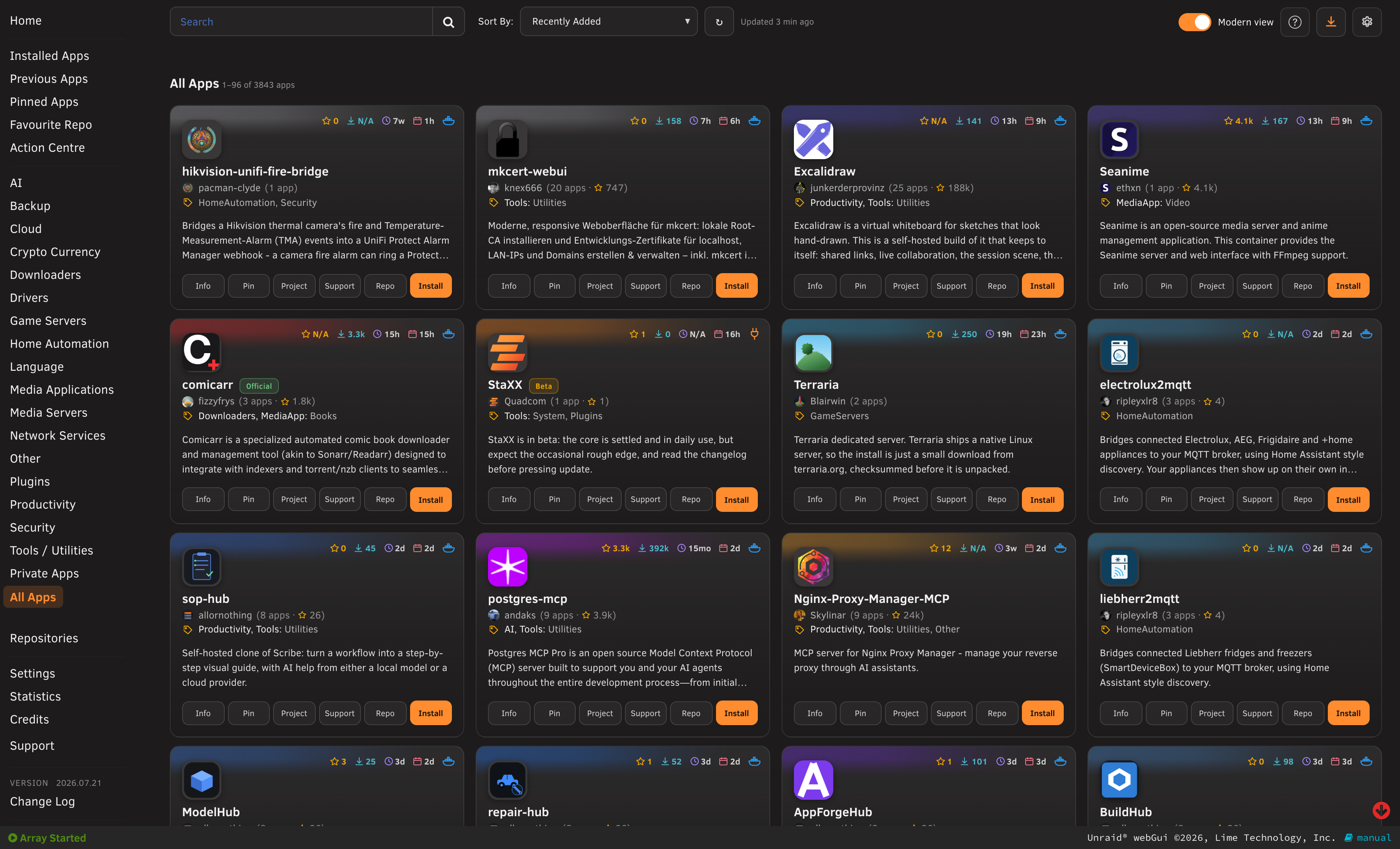Click the liebherr2mqtt app icon

pos(1119,566)
